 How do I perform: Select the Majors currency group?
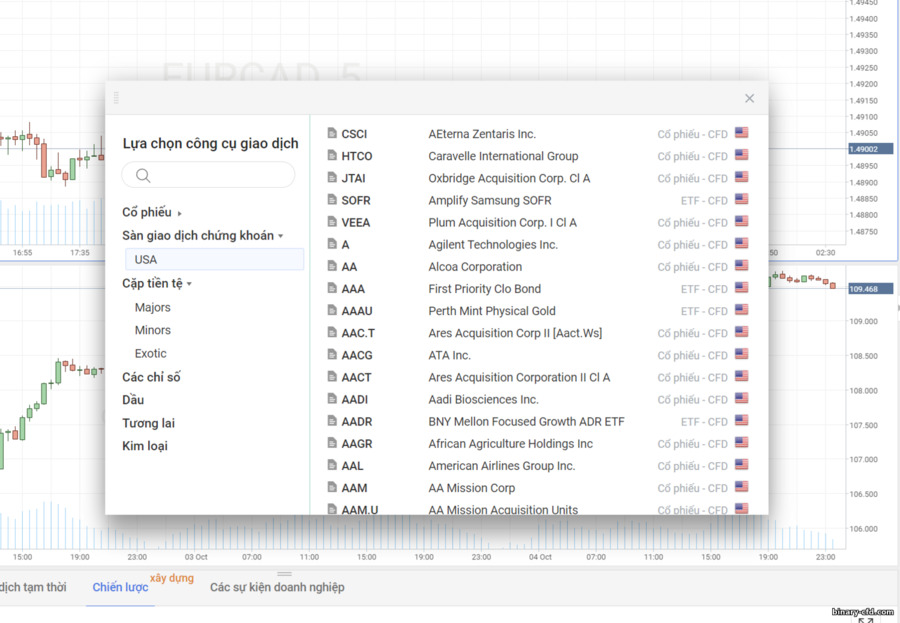click(153, 307)
